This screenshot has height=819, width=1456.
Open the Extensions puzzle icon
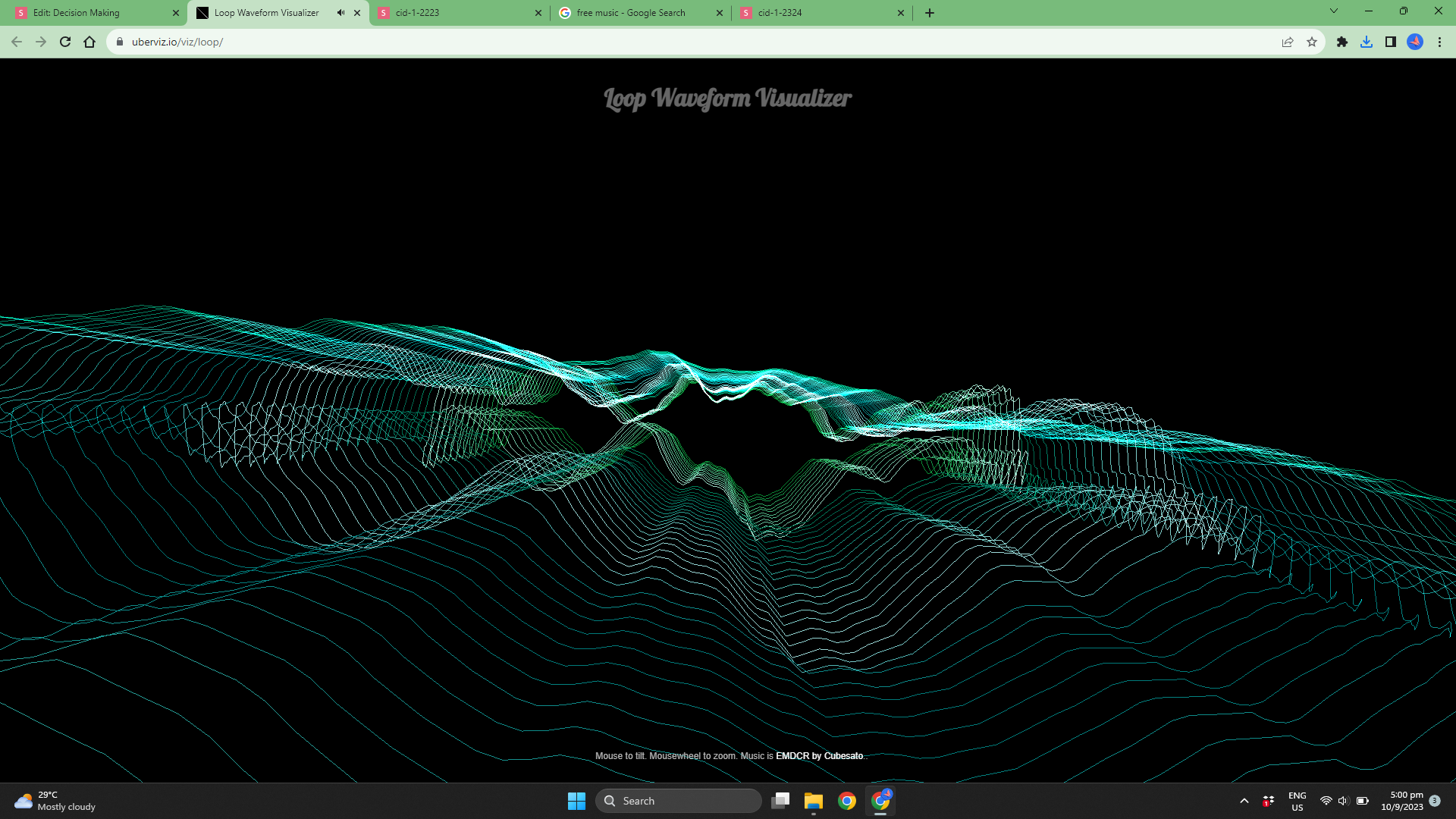[1342, 42]
